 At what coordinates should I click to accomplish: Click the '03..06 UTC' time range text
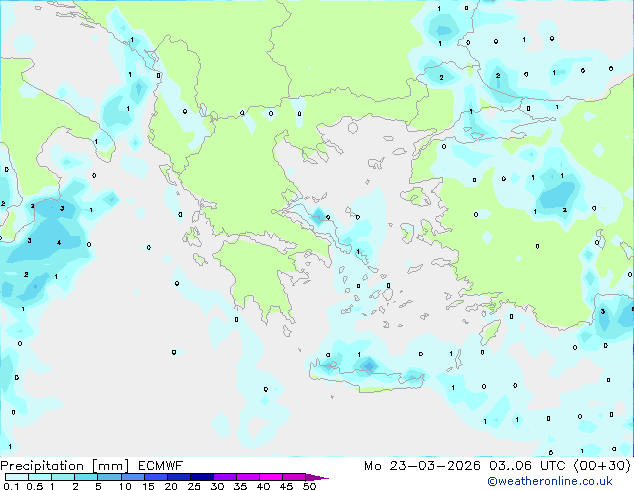(527, 466)
